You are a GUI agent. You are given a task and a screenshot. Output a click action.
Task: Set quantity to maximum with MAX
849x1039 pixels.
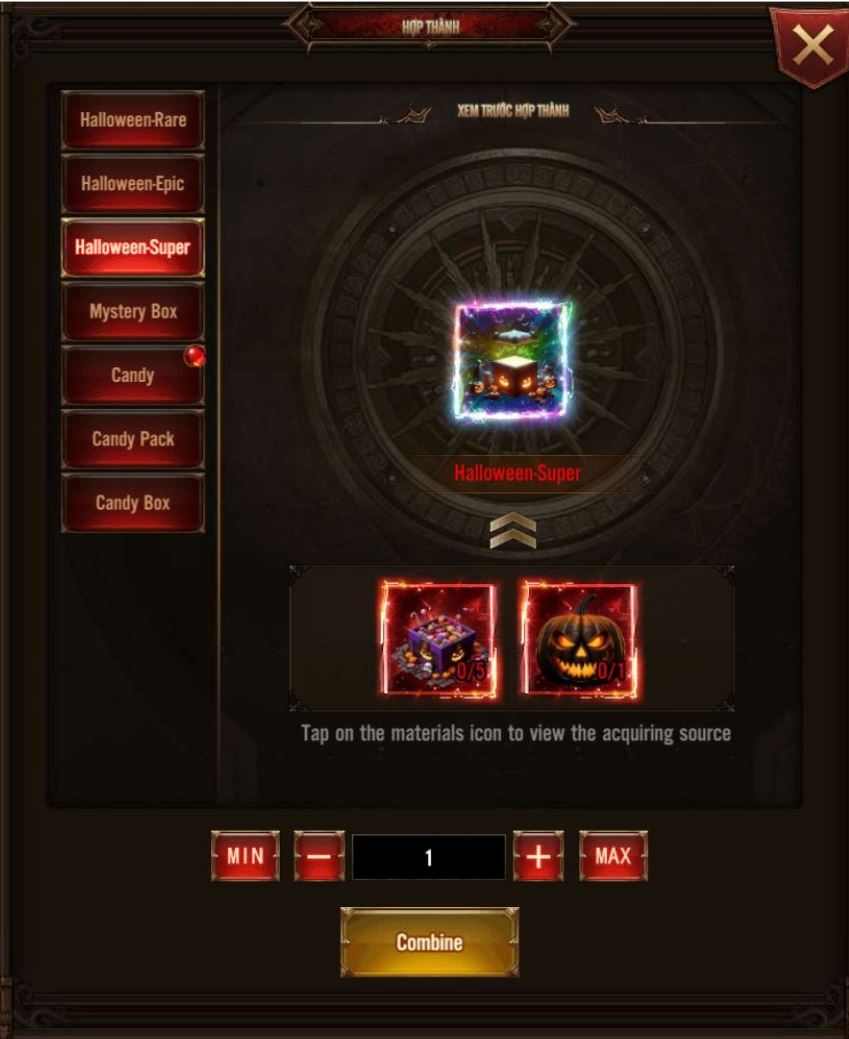613,856
